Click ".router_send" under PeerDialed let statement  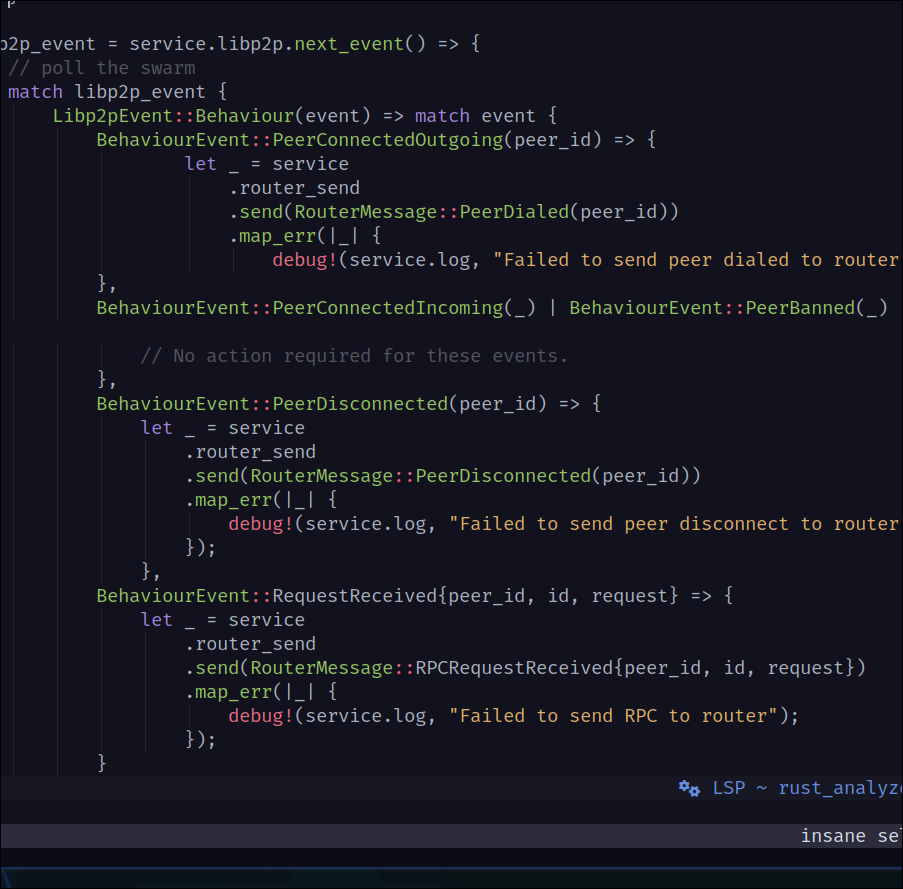[x=294, y=188]
